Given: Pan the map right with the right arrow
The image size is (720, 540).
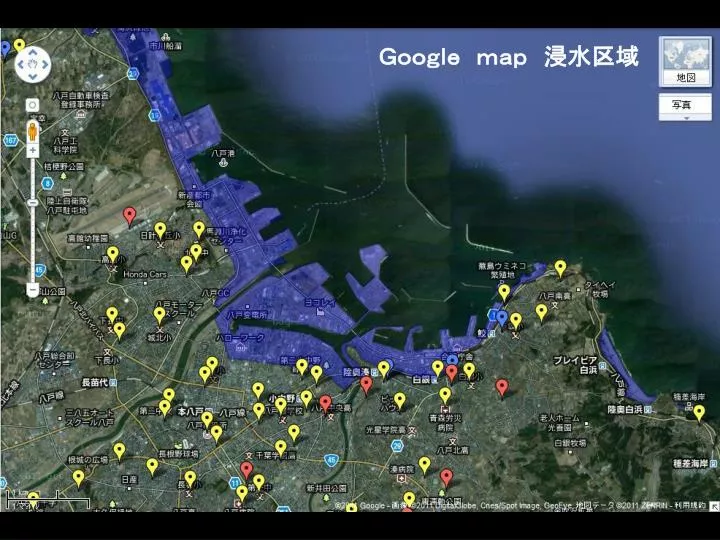Looking at the screenshot, I should pos(45,64).
